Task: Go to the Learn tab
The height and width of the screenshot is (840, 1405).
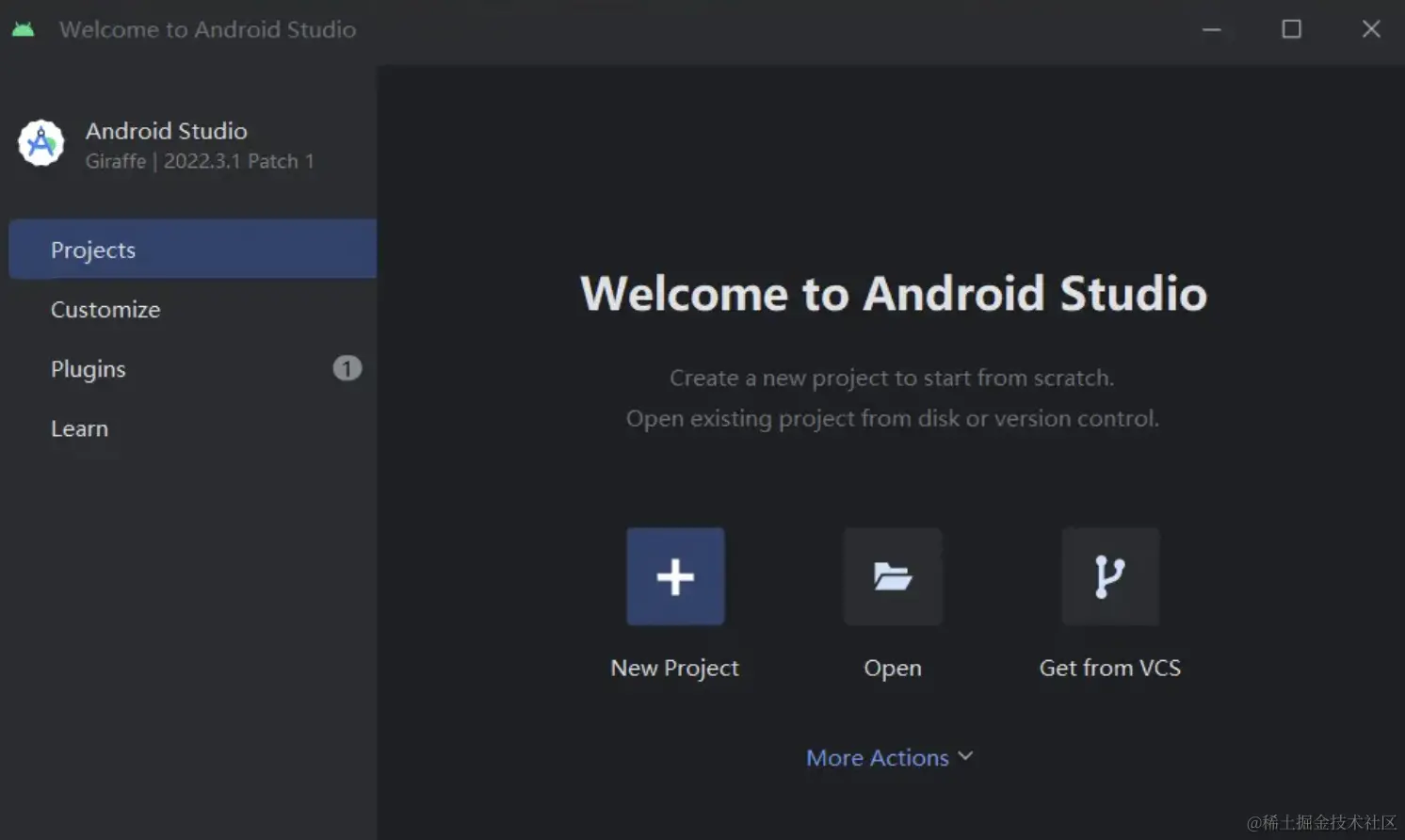Action: (x=193, y=428)
